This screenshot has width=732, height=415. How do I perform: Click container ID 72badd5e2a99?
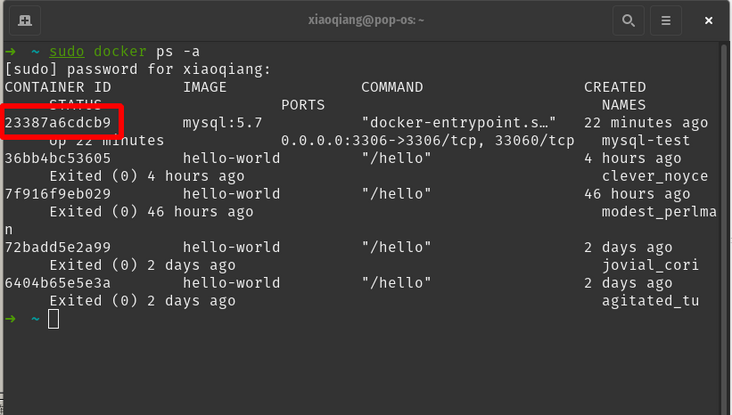click(x=58, y=247)
